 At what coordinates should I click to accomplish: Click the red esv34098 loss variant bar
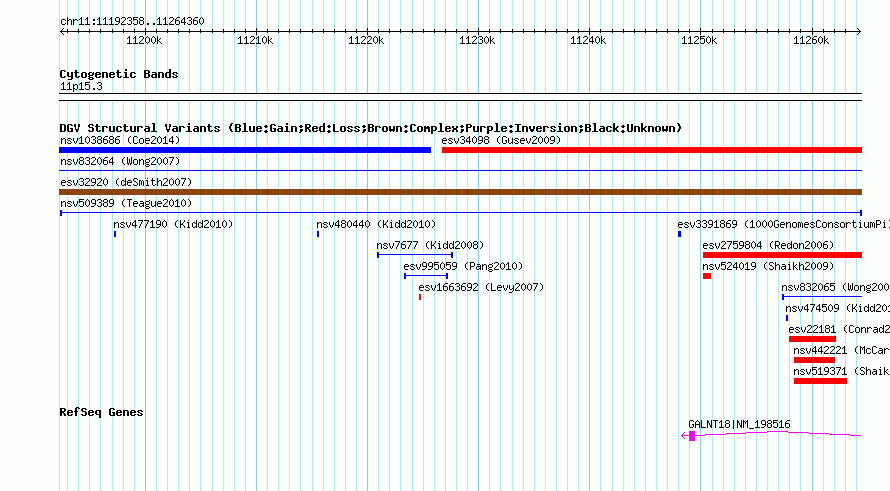coord(652,150)
